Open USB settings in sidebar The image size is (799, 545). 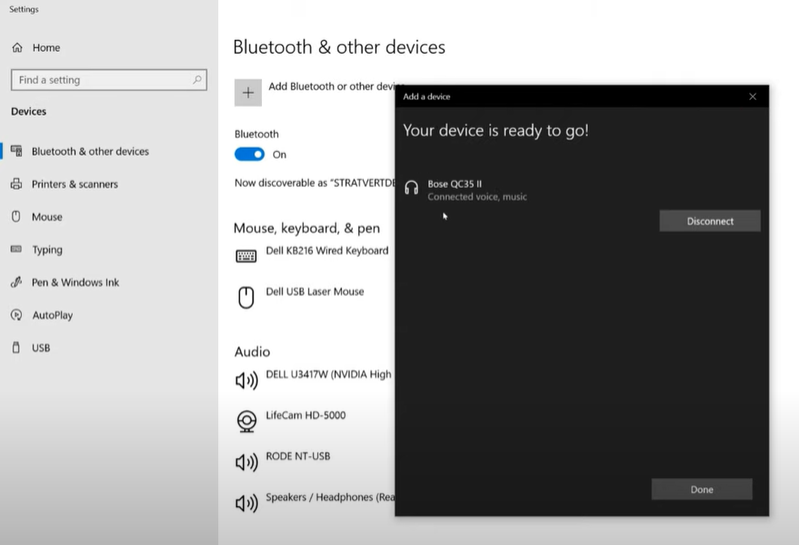tap(40, 348)
